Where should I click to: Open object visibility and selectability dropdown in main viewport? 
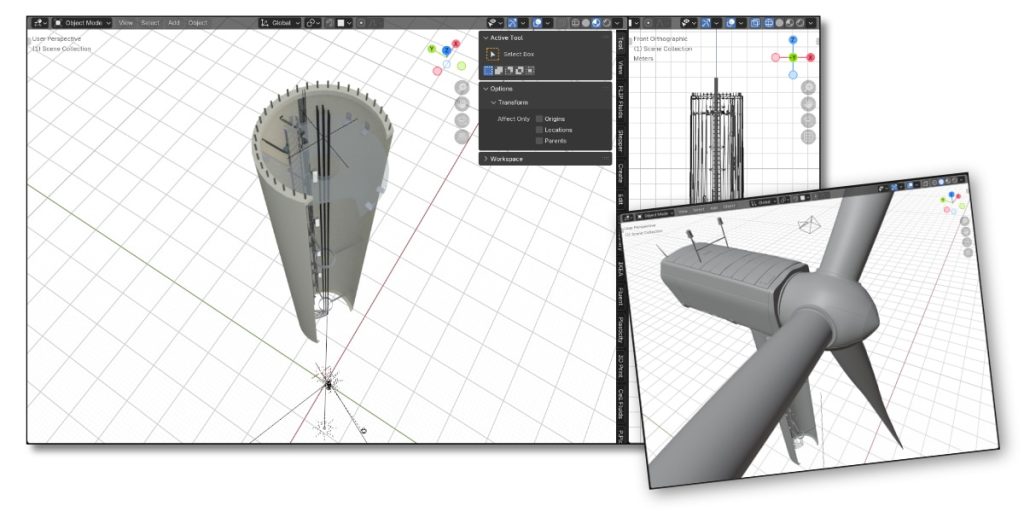[x=496, y=23]
